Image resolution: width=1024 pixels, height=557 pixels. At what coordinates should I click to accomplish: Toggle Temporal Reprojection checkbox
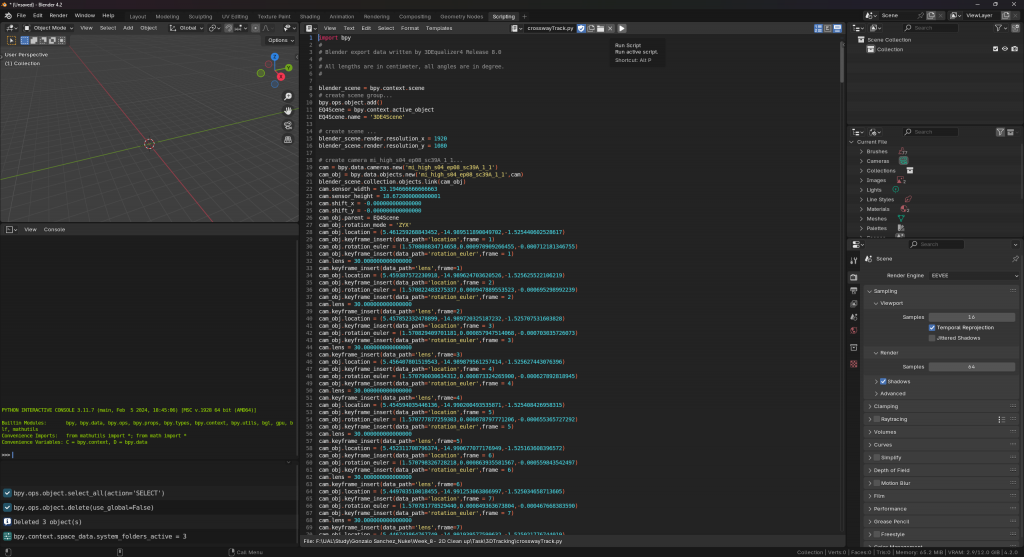pyautogui.click(x=932, y=328)
